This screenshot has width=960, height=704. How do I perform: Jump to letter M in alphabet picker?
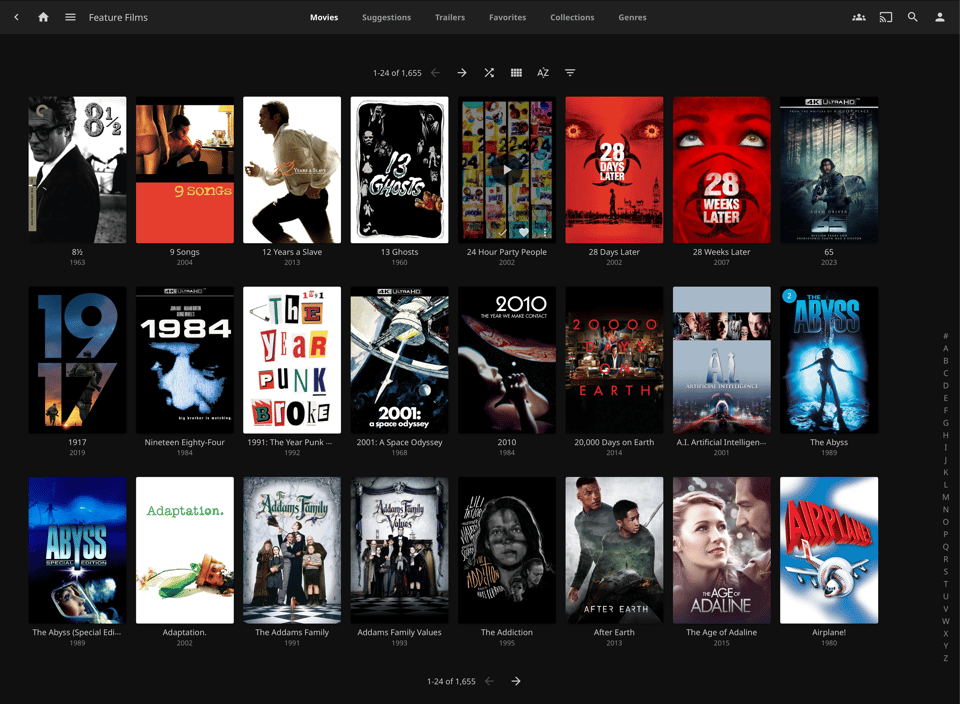[945, 497]
